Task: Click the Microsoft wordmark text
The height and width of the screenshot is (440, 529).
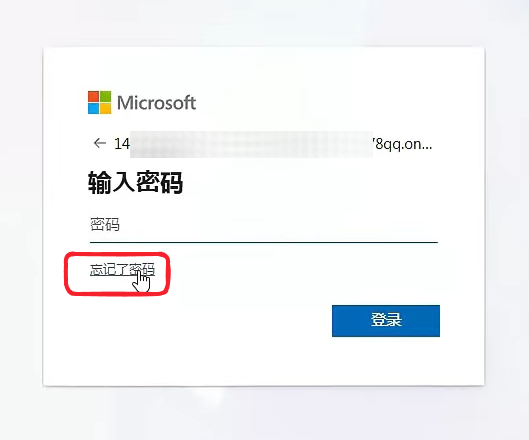Action: click(x=157, y=103)
